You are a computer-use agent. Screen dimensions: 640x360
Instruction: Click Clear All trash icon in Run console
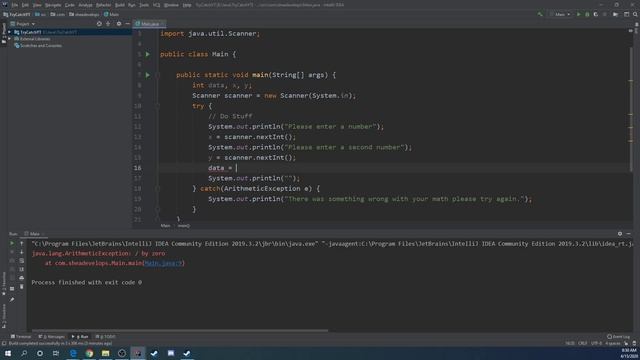point(22,287)
